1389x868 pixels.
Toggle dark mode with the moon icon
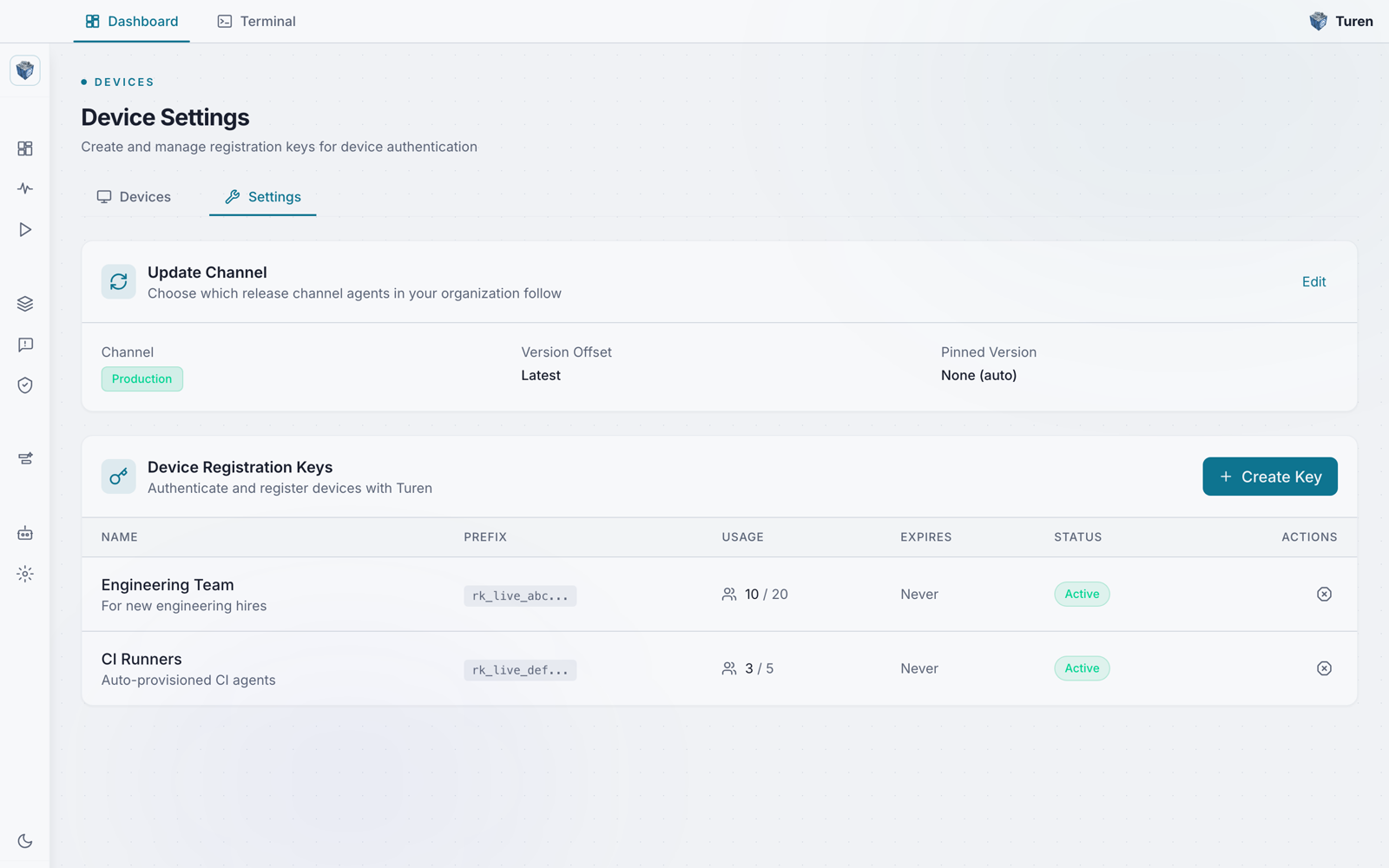pyautogui.click(x=25, y=841)
